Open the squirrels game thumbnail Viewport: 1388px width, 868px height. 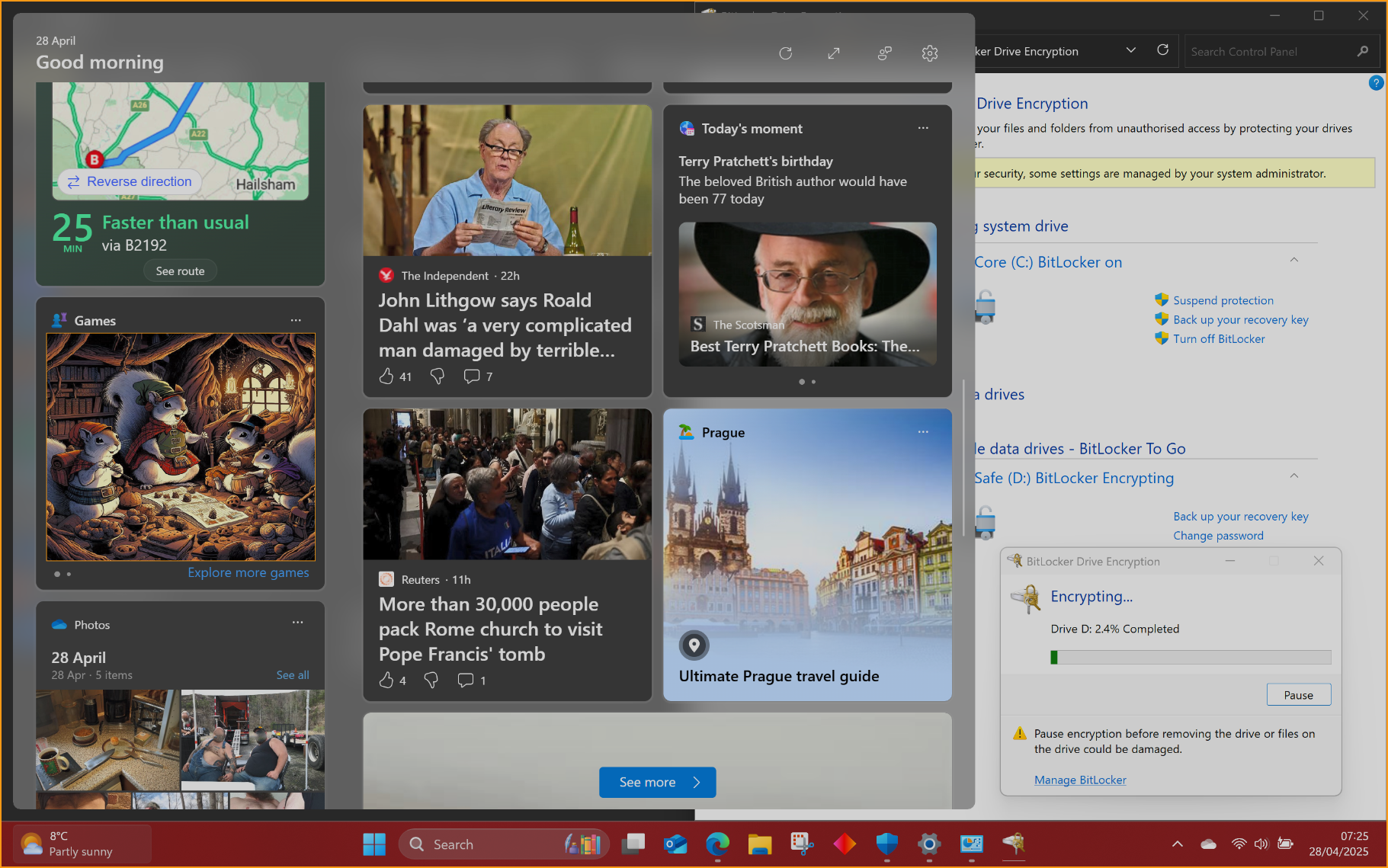181,447
